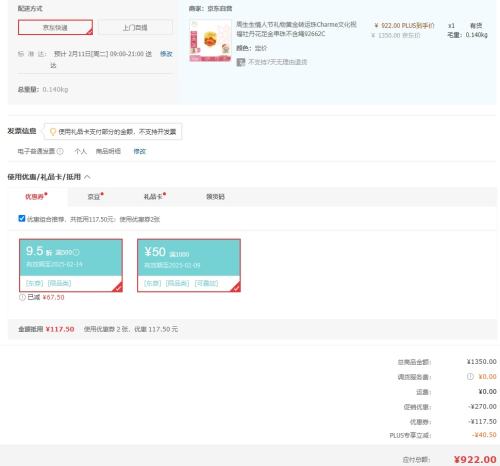The width and height of the screenshot is (500, 466).
Task: Click 修改 link for invoice info
Action: pyautogui.click(x=140, y=151)
